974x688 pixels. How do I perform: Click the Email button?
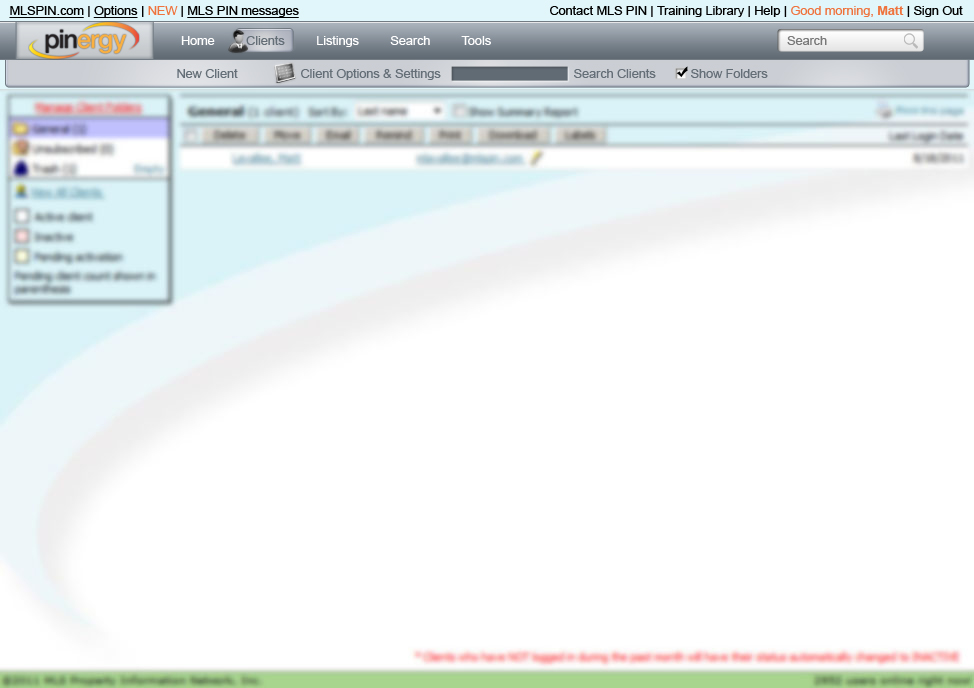click(339, 135)
